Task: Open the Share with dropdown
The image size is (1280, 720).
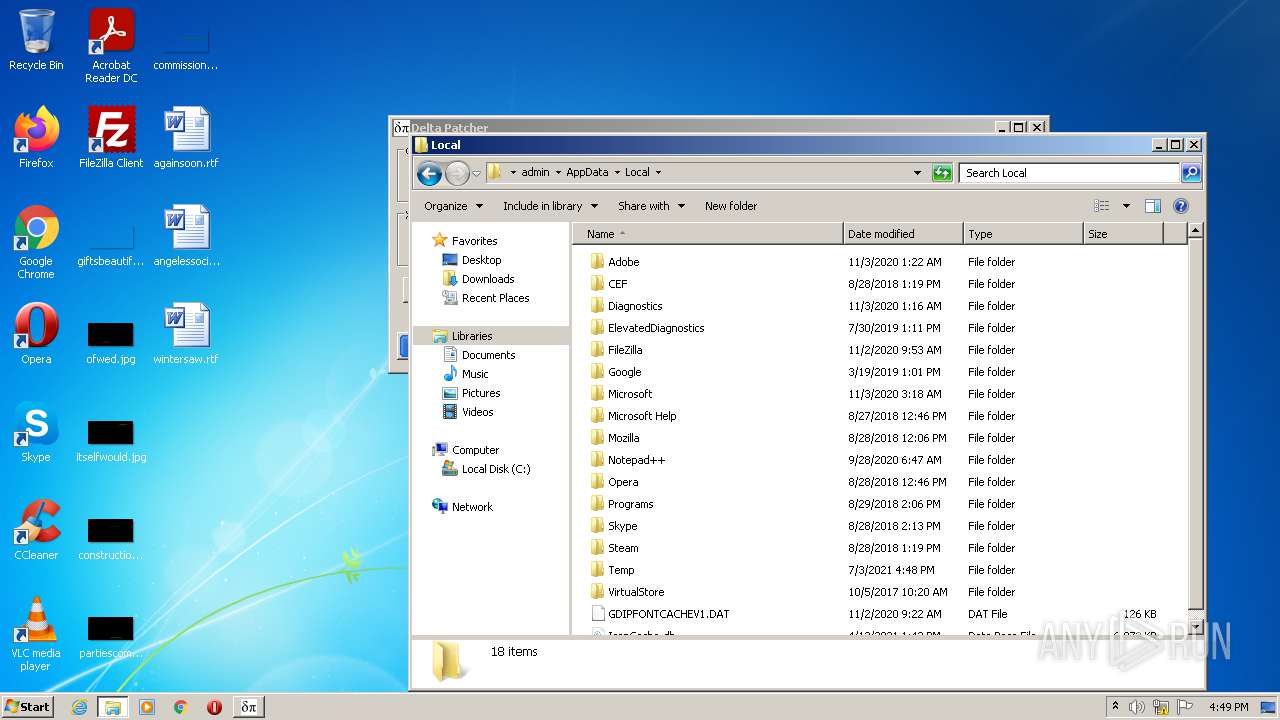Action: point(652,206)
